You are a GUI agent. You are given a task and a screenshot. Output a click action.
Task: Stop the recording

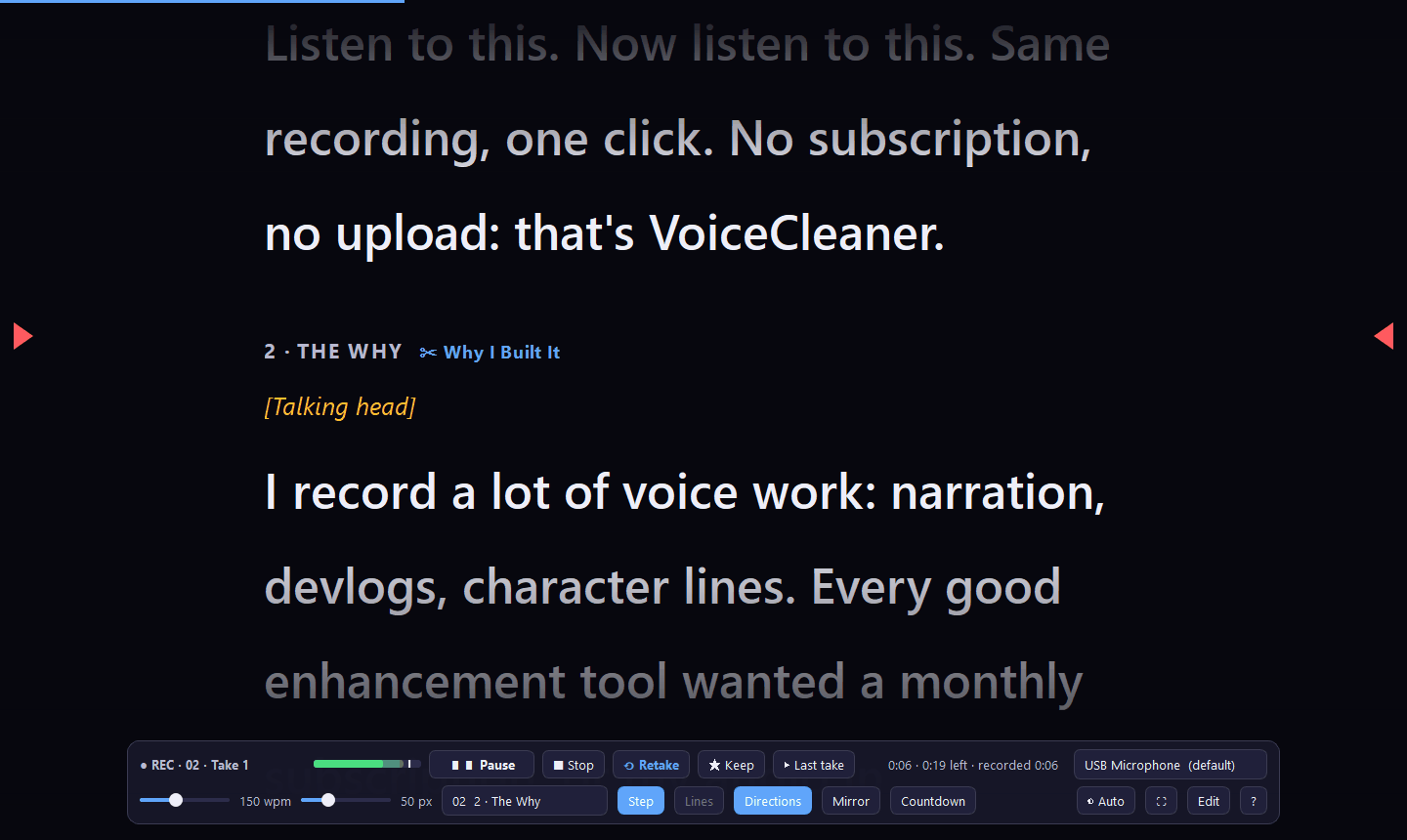[574, 765]
